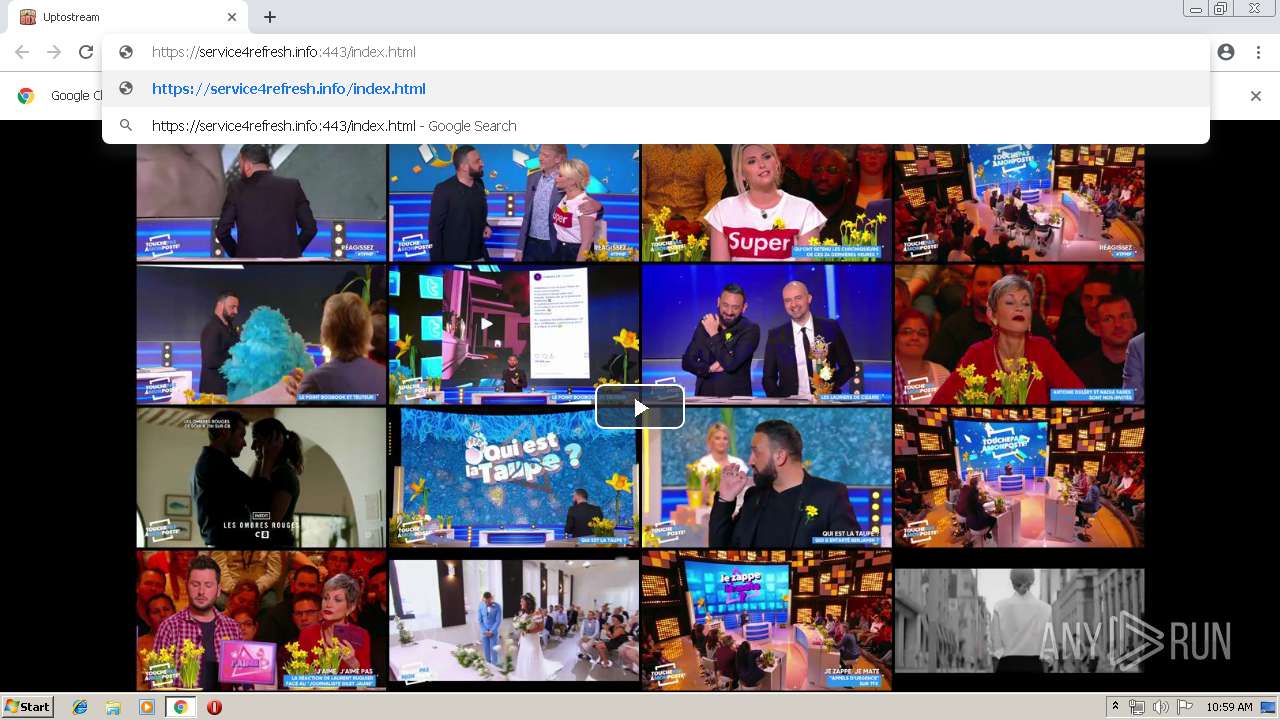Open the 'J'aime, j'aime pas' thumbnail
1280x720 pixels.
(261, 620)
